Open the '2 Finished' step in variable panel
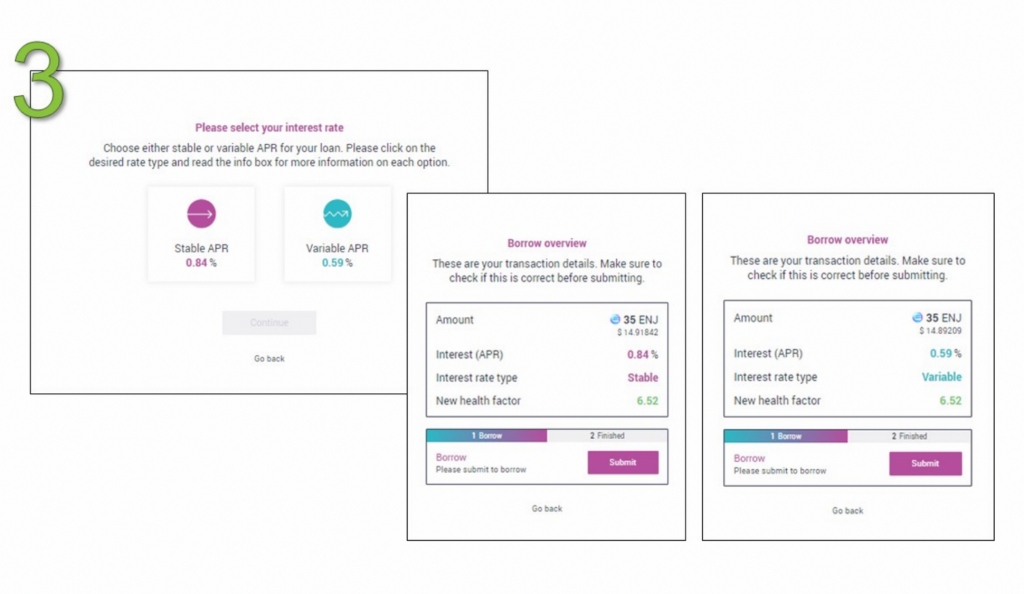 click(x=909, y=436)
